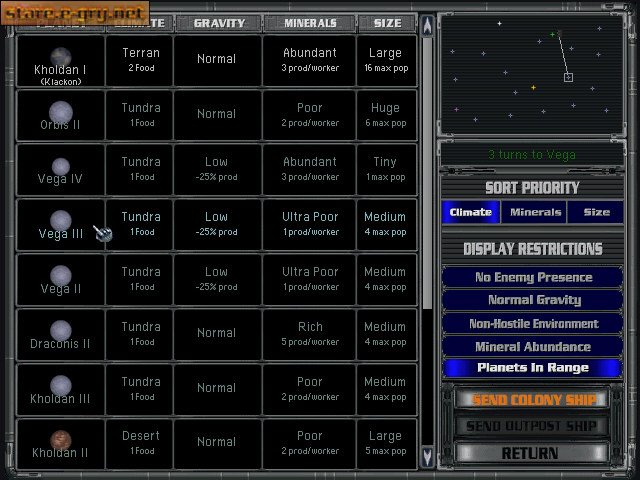The image size is (640, 480).
Task: Toggle Normal Gravity restriction
Action: coord(533,300)
